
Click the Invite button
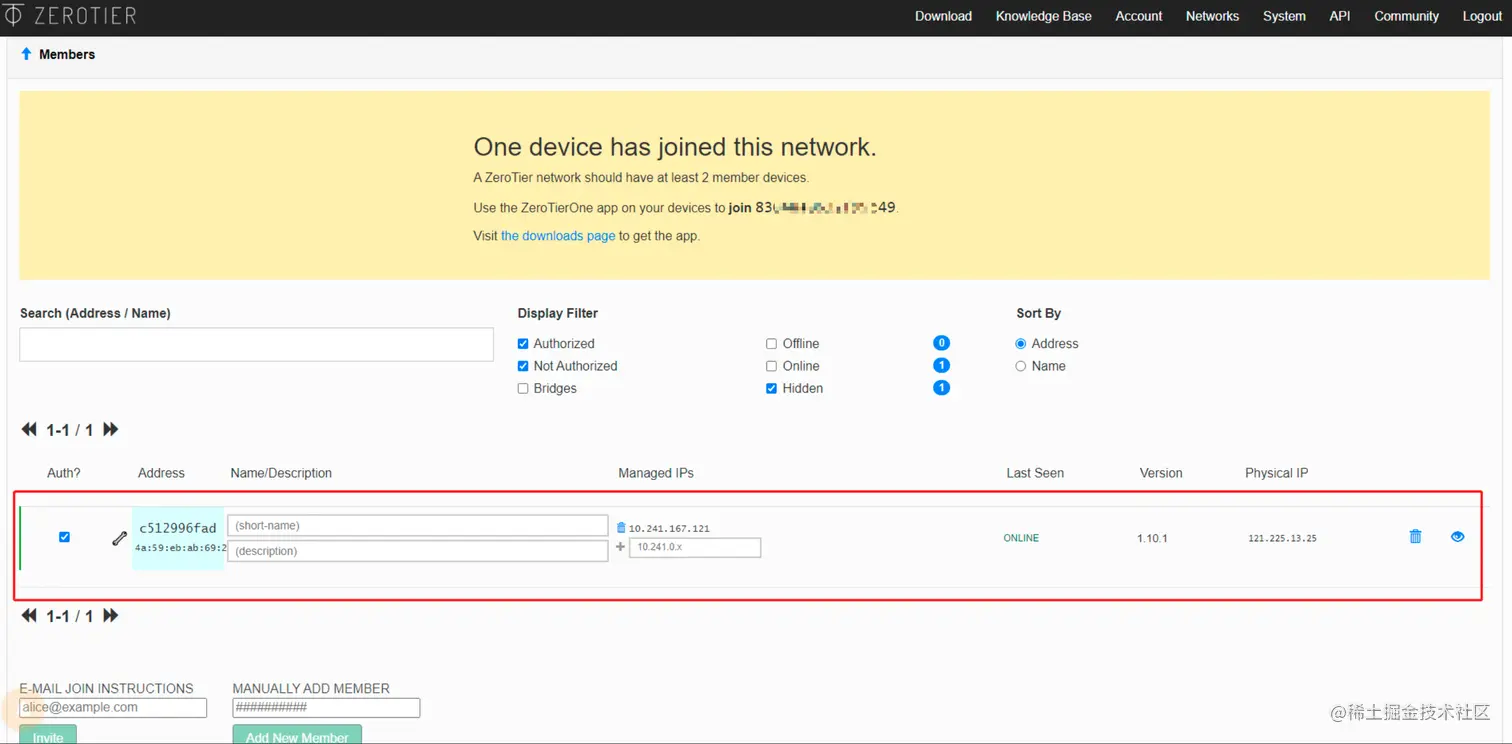[x=48, y=735]
